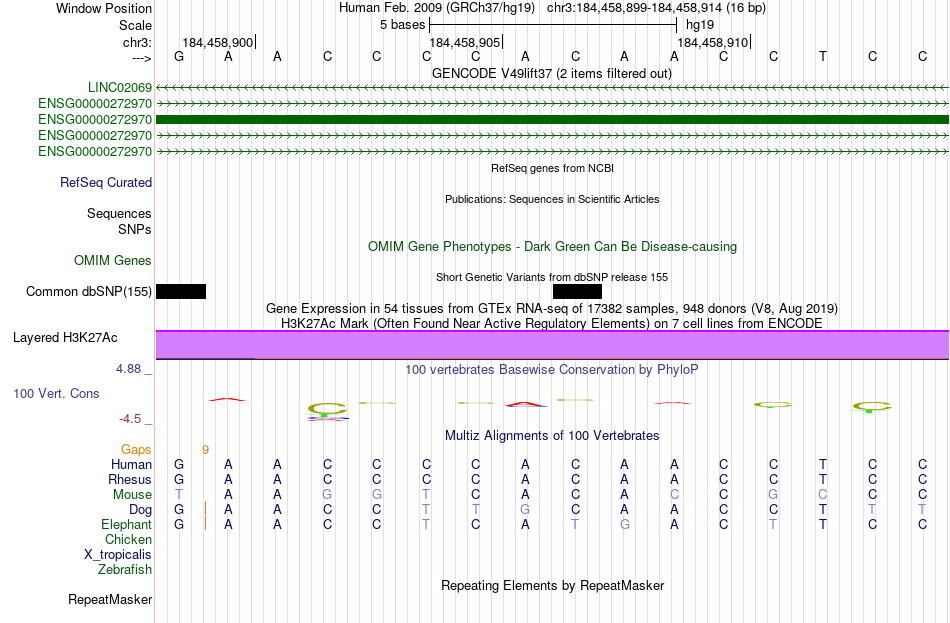
Task: Click the Human Feb. 2009 (GRCh37/hg19) assembly text
Action: pyautogui.click(x=437, y=8)
